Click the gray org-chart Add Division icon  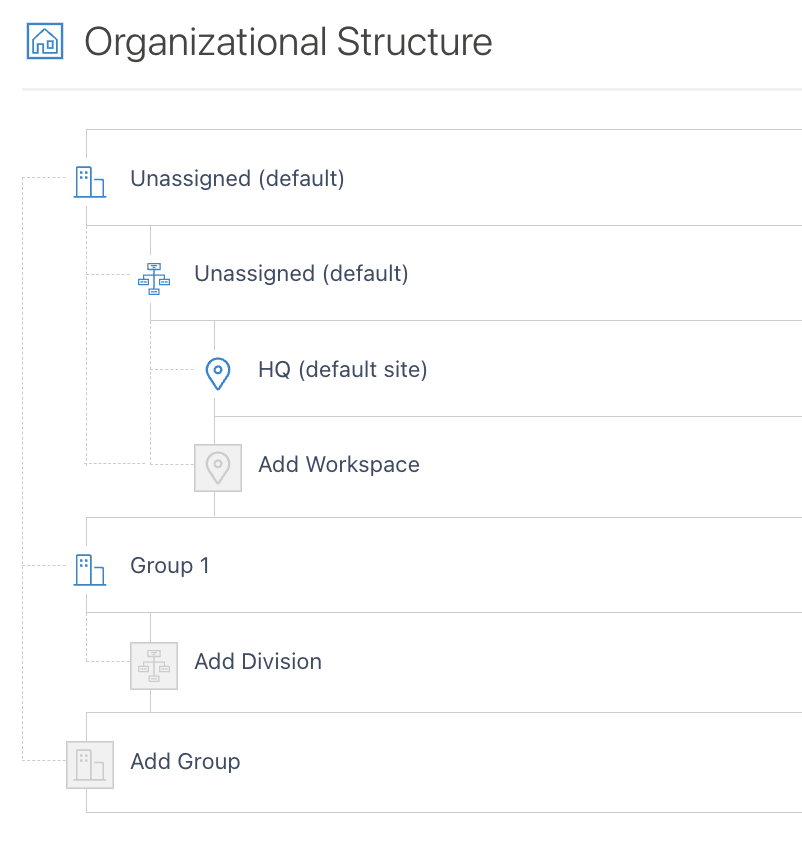154,666
